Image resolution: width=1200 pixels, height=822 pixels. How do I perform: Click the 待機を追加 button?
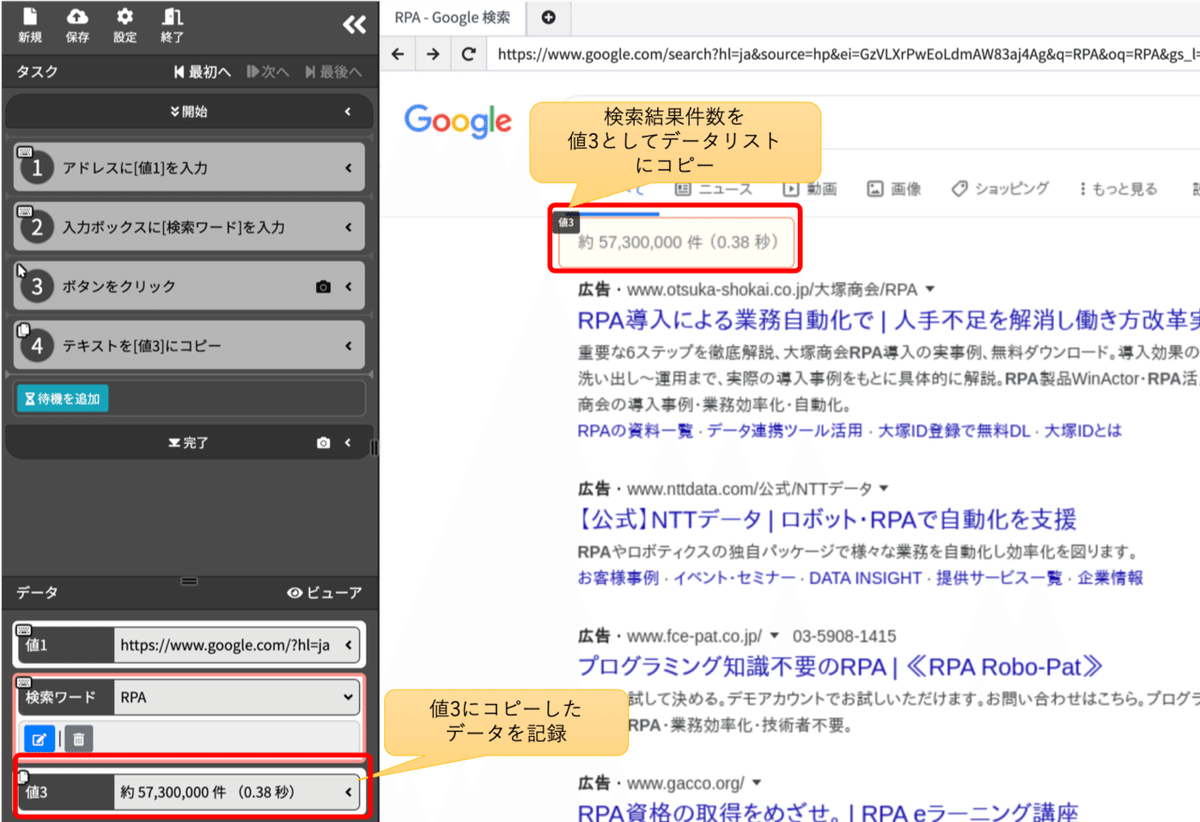63,399
